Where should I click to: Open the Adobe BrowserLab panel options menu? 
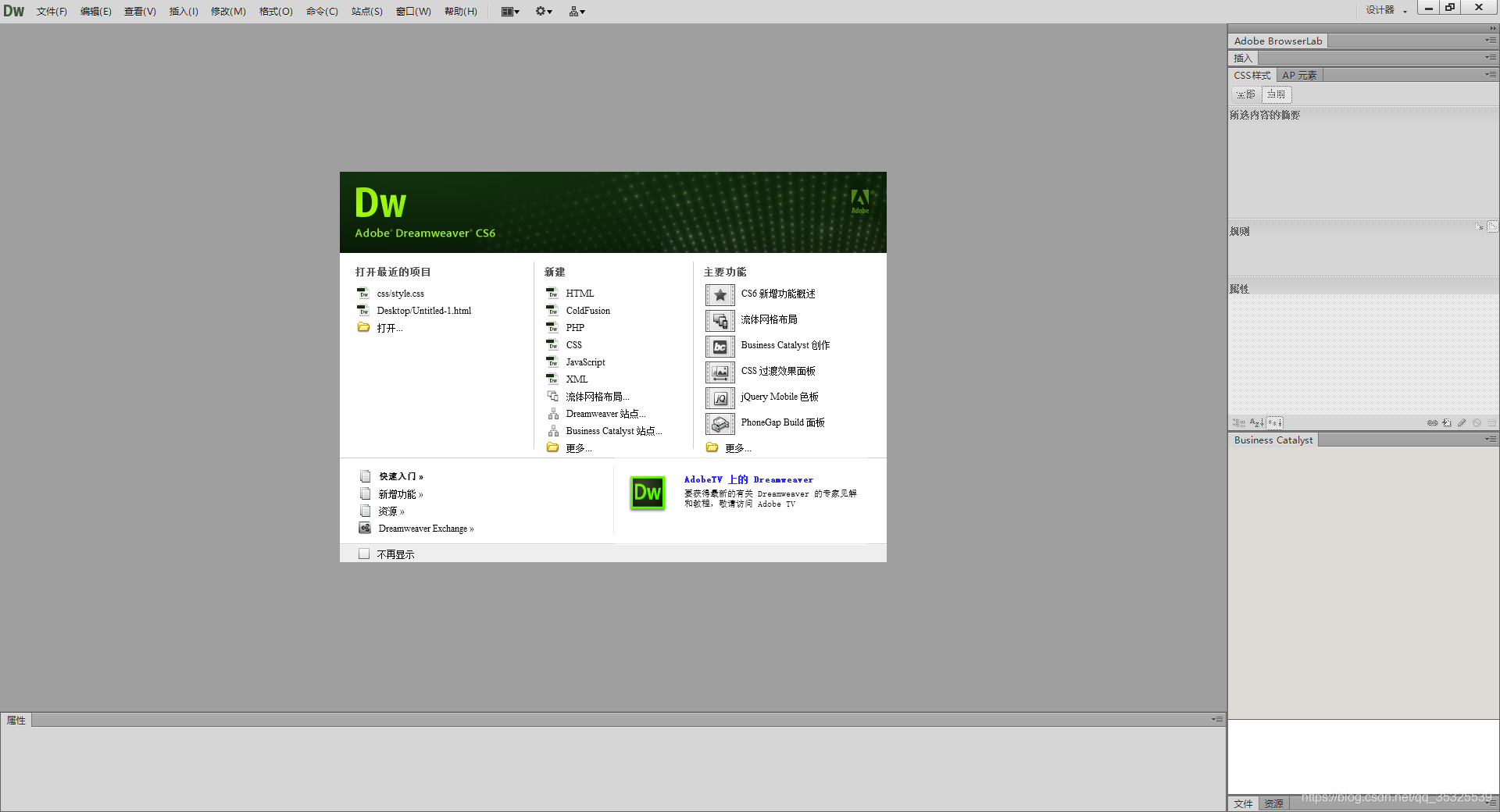coord(1491,41)
